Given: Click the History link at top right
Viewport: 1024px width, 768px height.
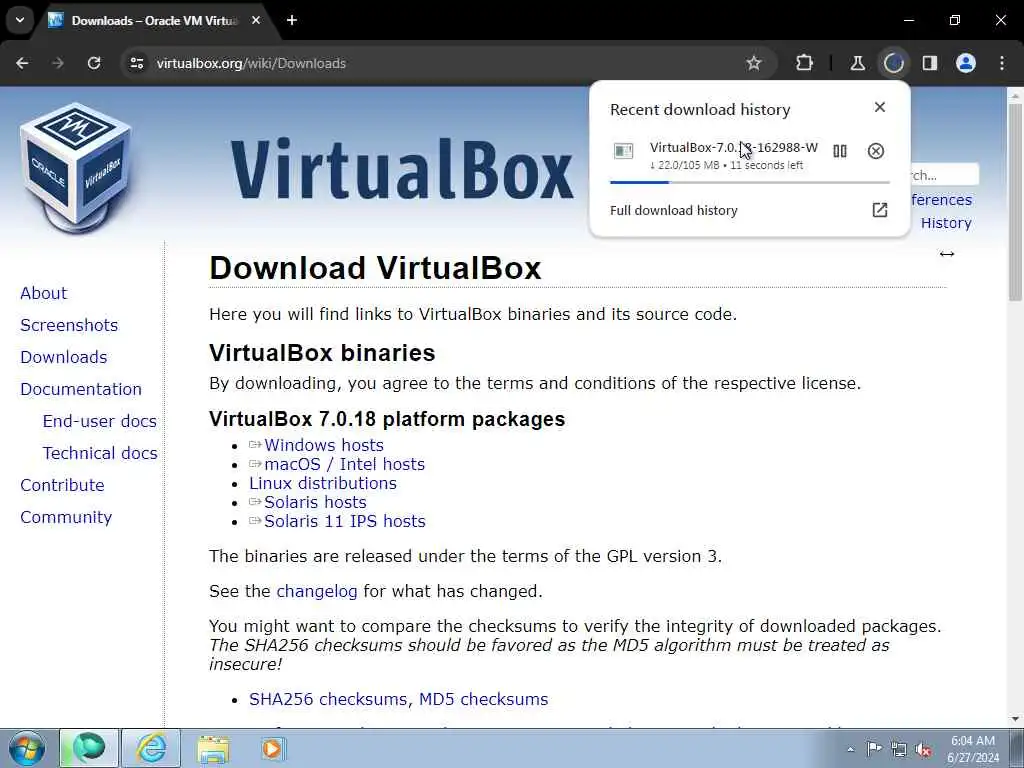Looking at the screenshot, I should [x=946, y=223].
